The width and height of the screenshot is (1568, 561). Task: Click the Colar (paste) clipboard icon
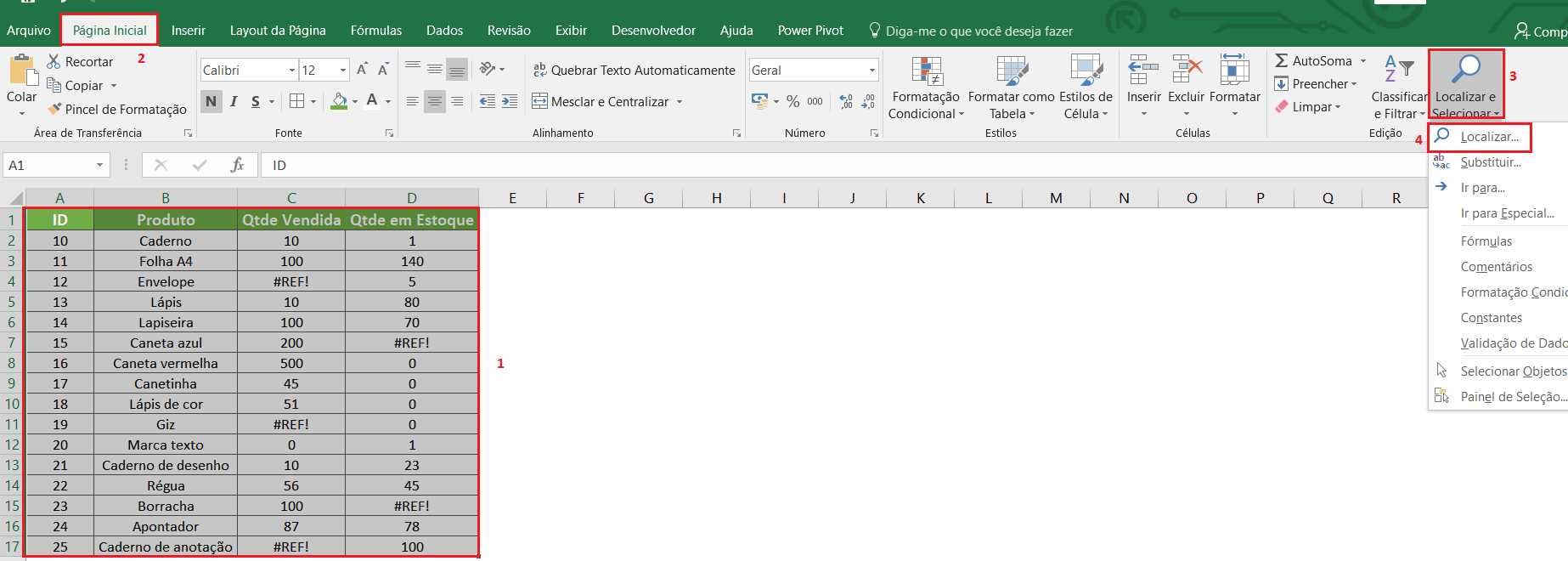tap(21, 71)
